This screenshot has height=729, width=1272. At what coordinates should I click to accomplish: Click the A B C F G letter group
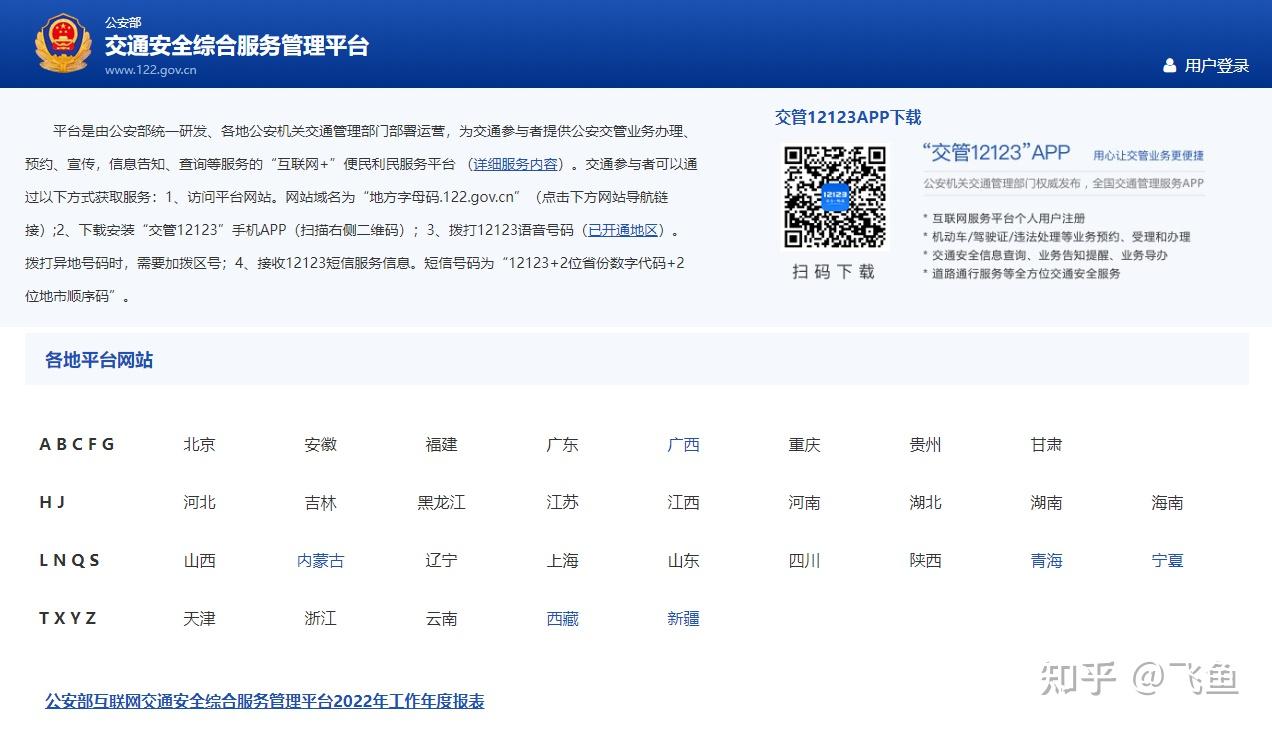[77, 444]
